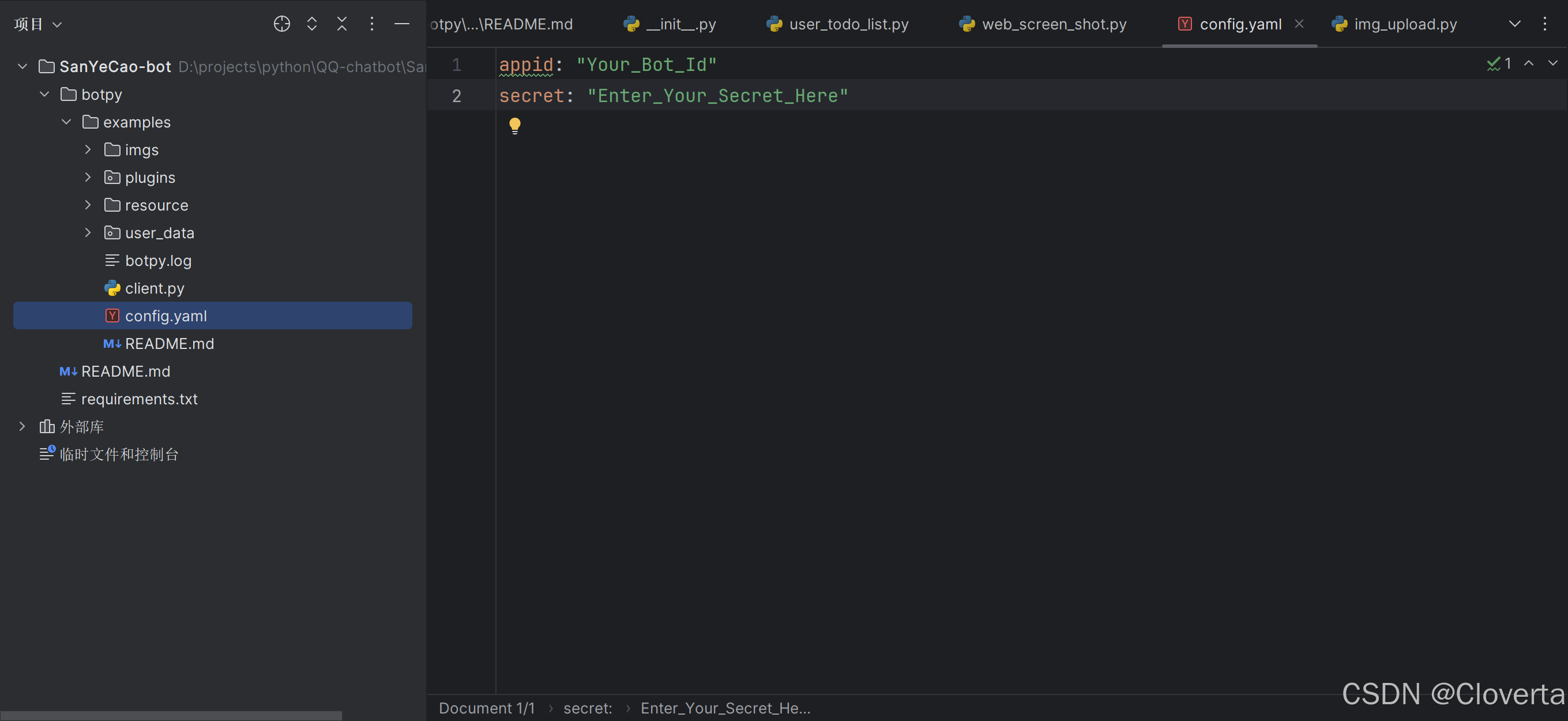Go to previous highlighted problem arrow

point(1528,63)
